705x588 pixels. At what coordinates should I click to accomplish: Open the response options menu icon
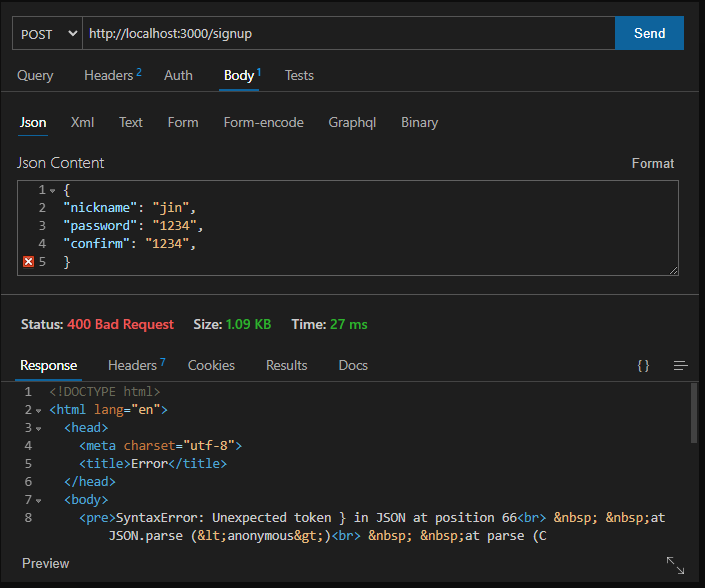pos(681,365)
